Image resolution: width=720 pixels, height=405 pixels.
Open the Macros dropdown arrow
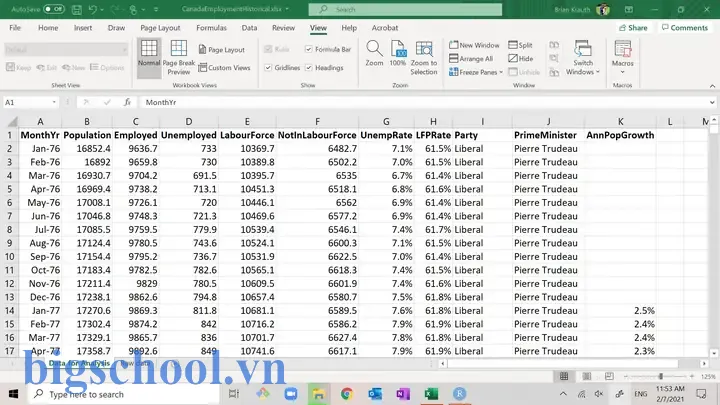[x=623, y=72]
